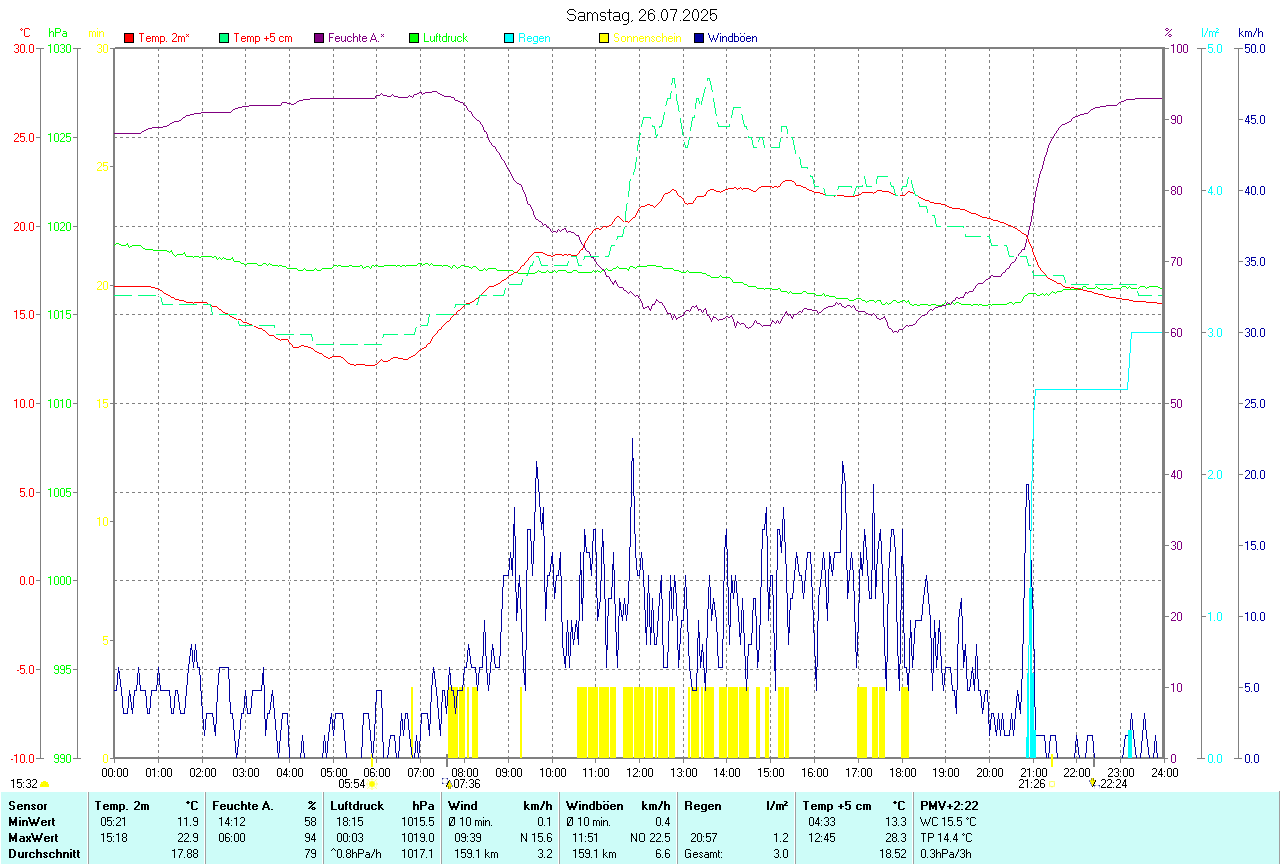Click the red Temp. 2m legend swatch

129,38
